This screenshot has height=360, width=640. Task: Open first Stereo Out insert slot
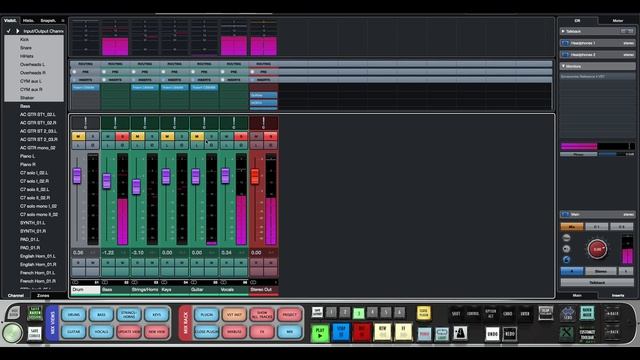(x=263, y=95)
